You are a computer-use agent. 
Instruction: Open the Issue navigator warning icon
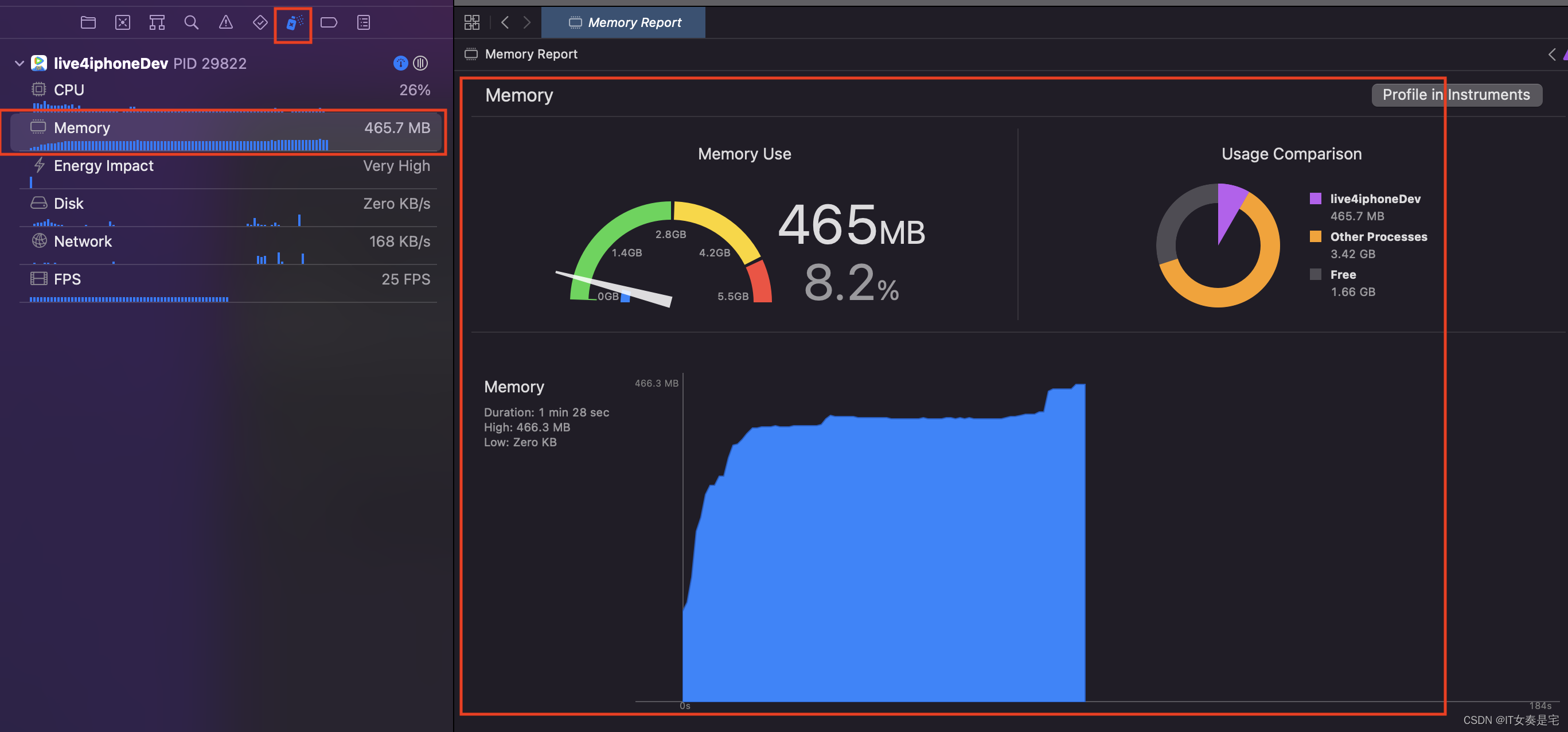pyautogui.click(x=226, y=22)
